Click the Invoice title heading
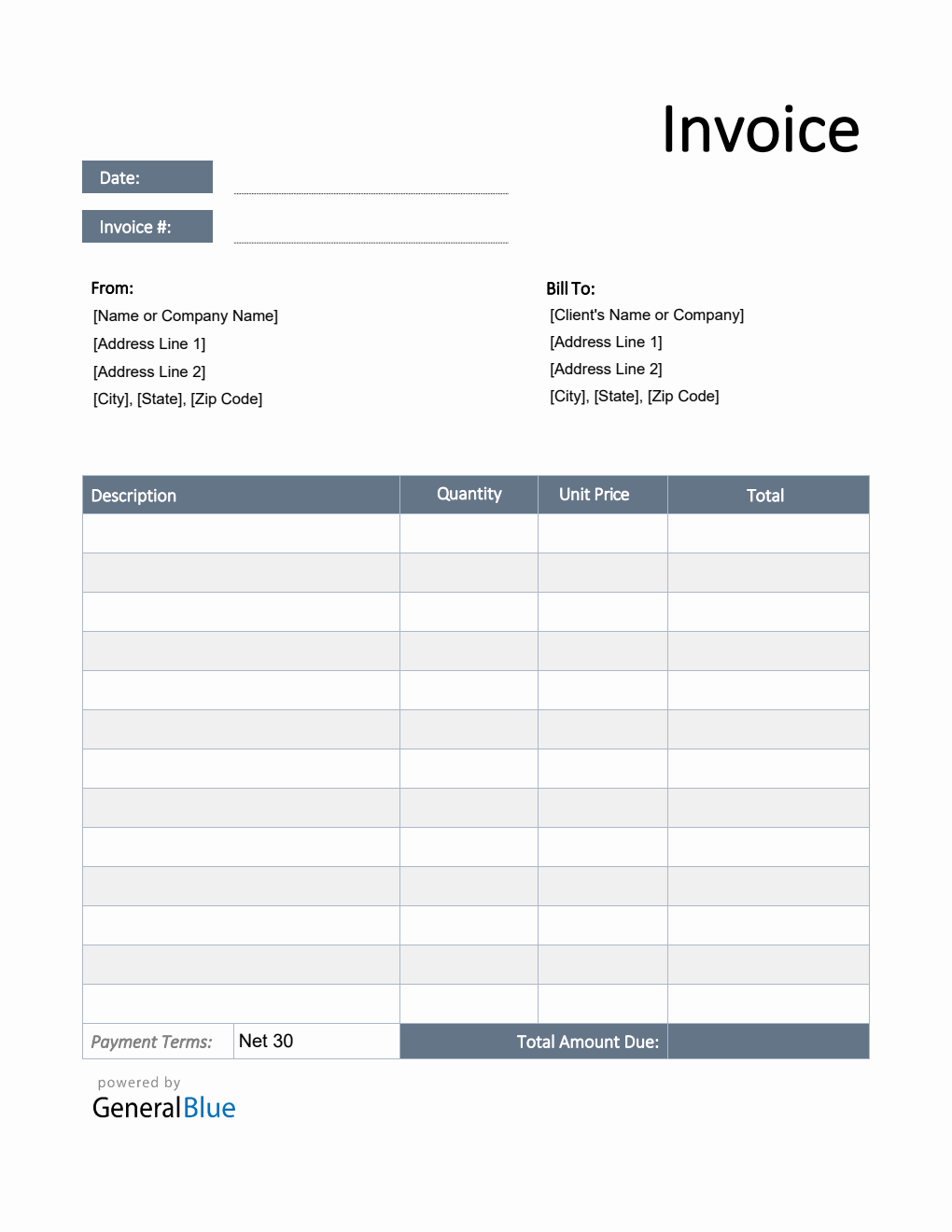This screenshot has height=1232, width=952. [x=761, y=128]
